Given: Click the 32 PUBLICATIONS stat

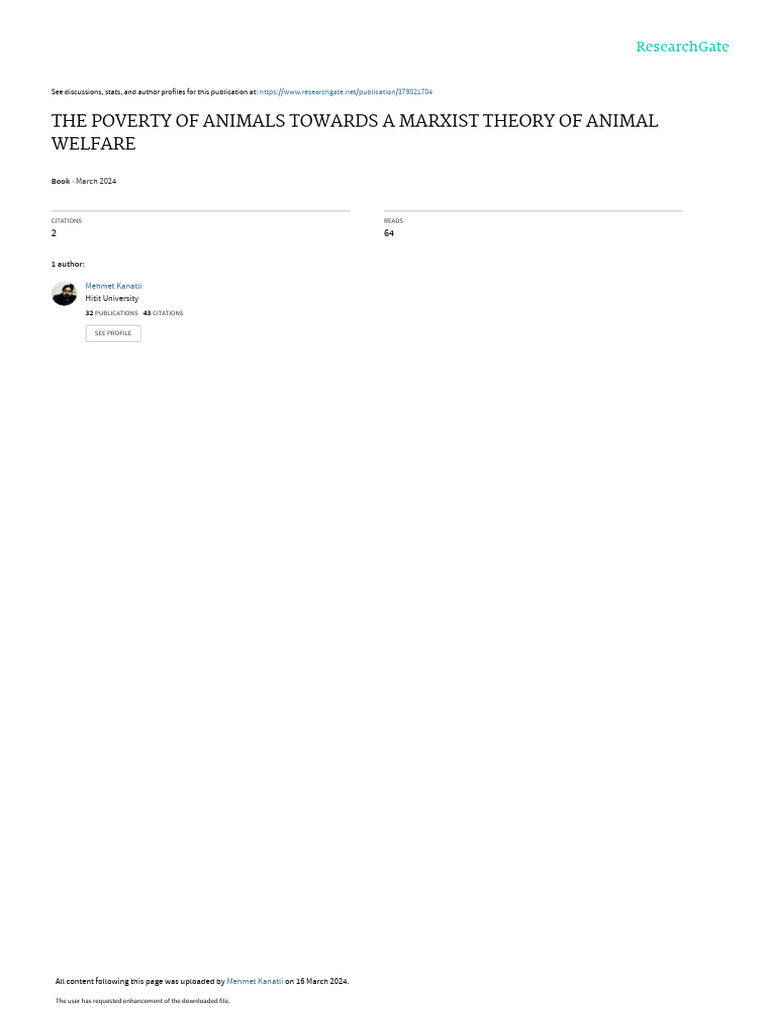Looking at the screenshot, I should pyautogui.click(x=112, y=313).
